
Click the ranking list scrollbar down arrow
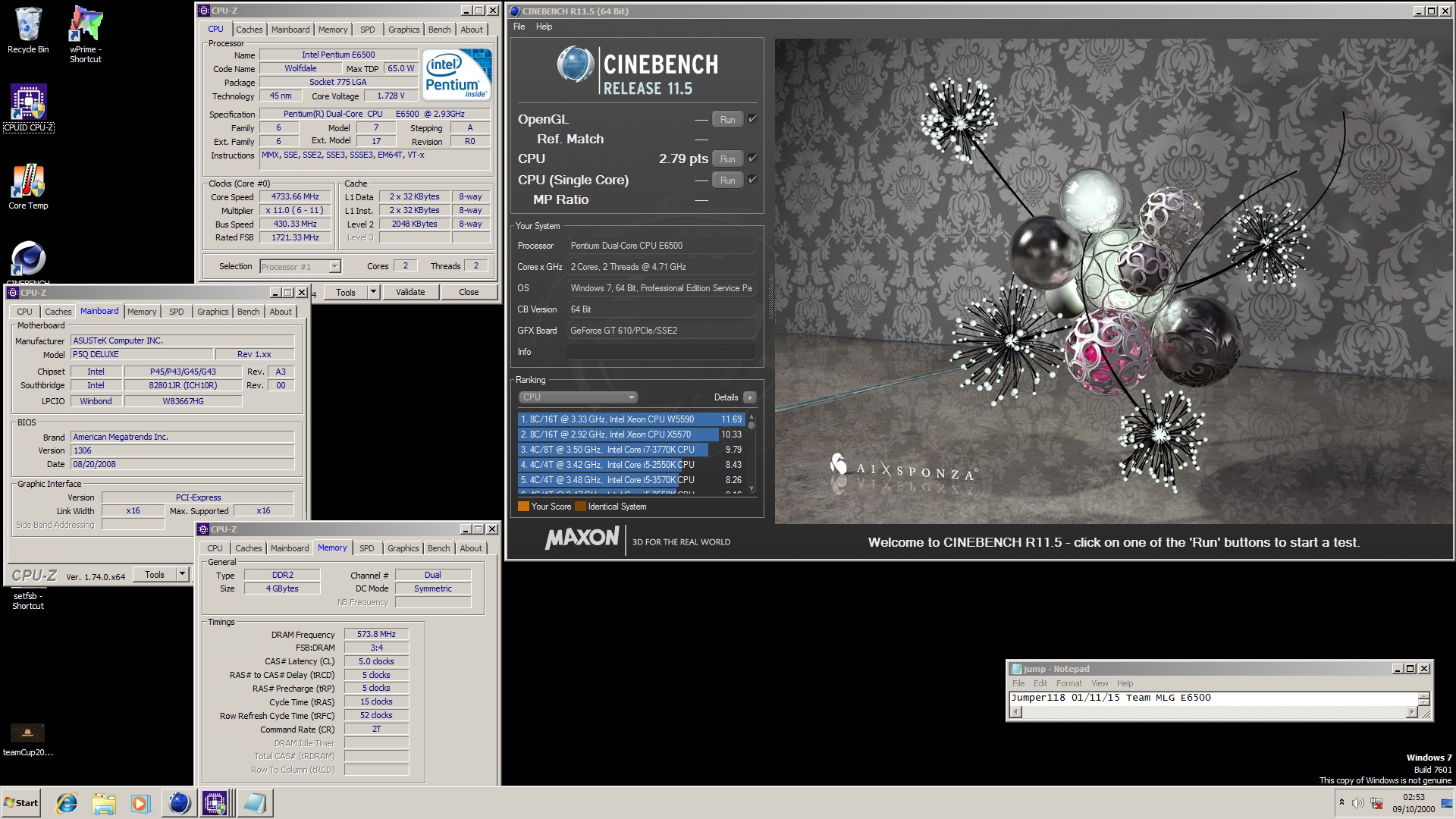(752, 489)
